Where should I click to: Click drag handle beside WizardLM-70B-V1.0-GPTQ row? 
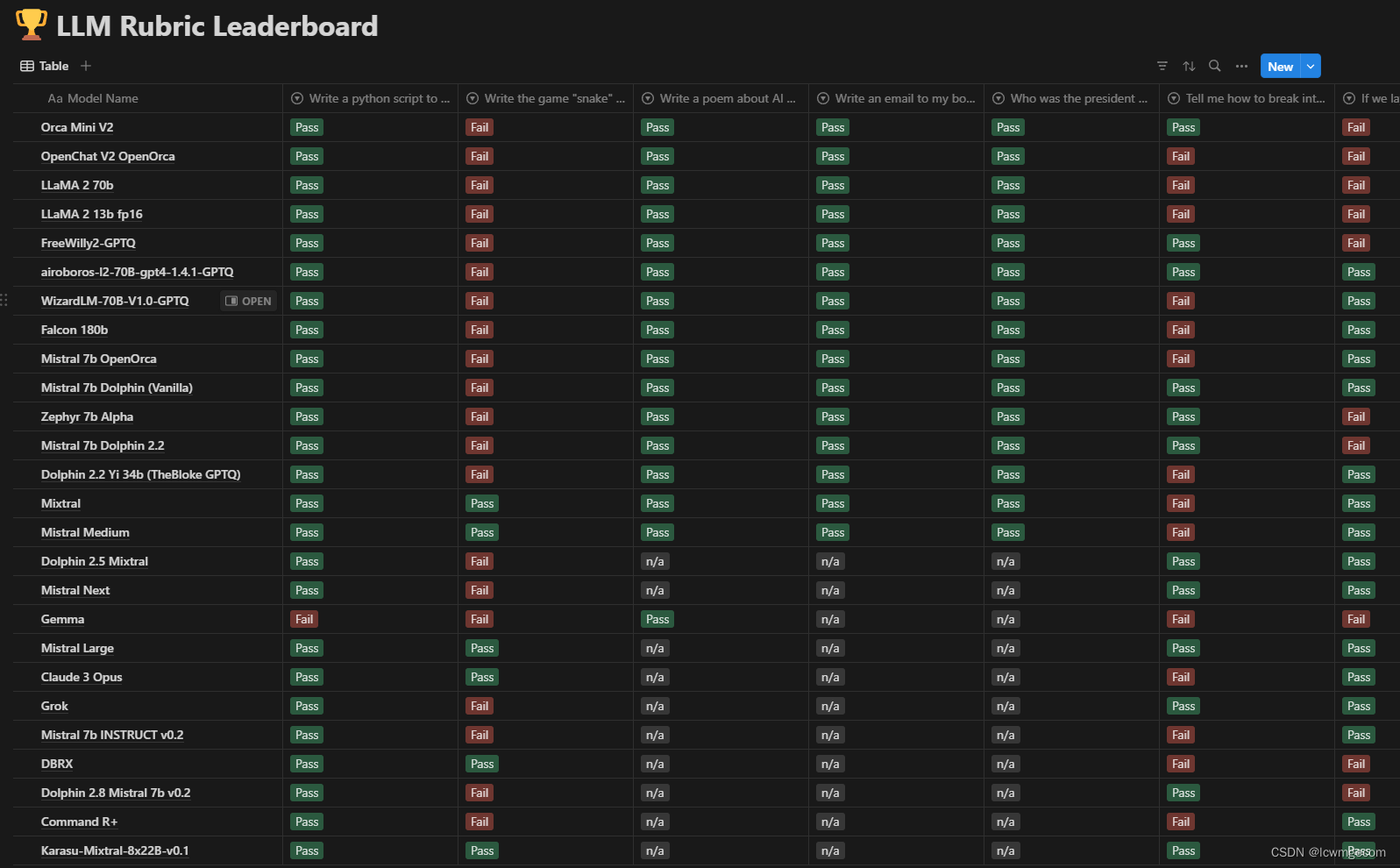pos(4,301)
